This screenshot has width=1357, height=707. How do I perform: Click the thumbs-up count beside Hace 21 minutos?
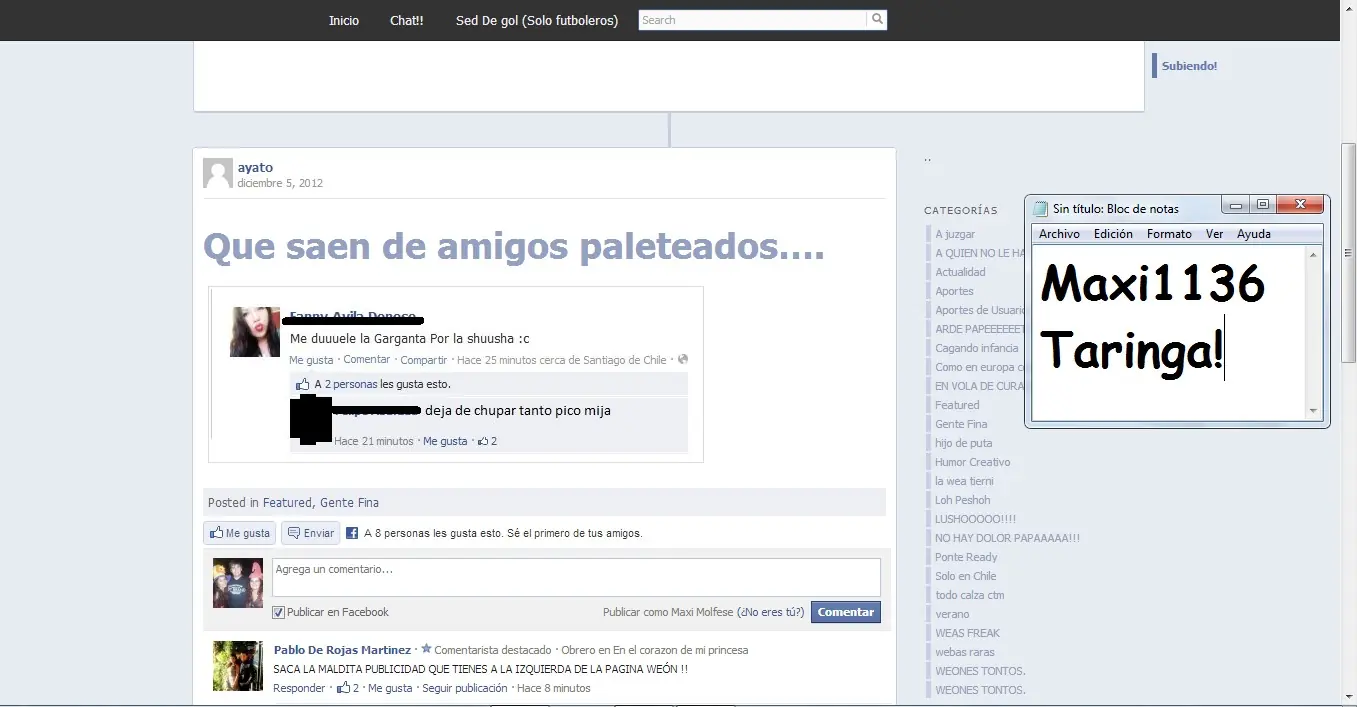(487, 441)
